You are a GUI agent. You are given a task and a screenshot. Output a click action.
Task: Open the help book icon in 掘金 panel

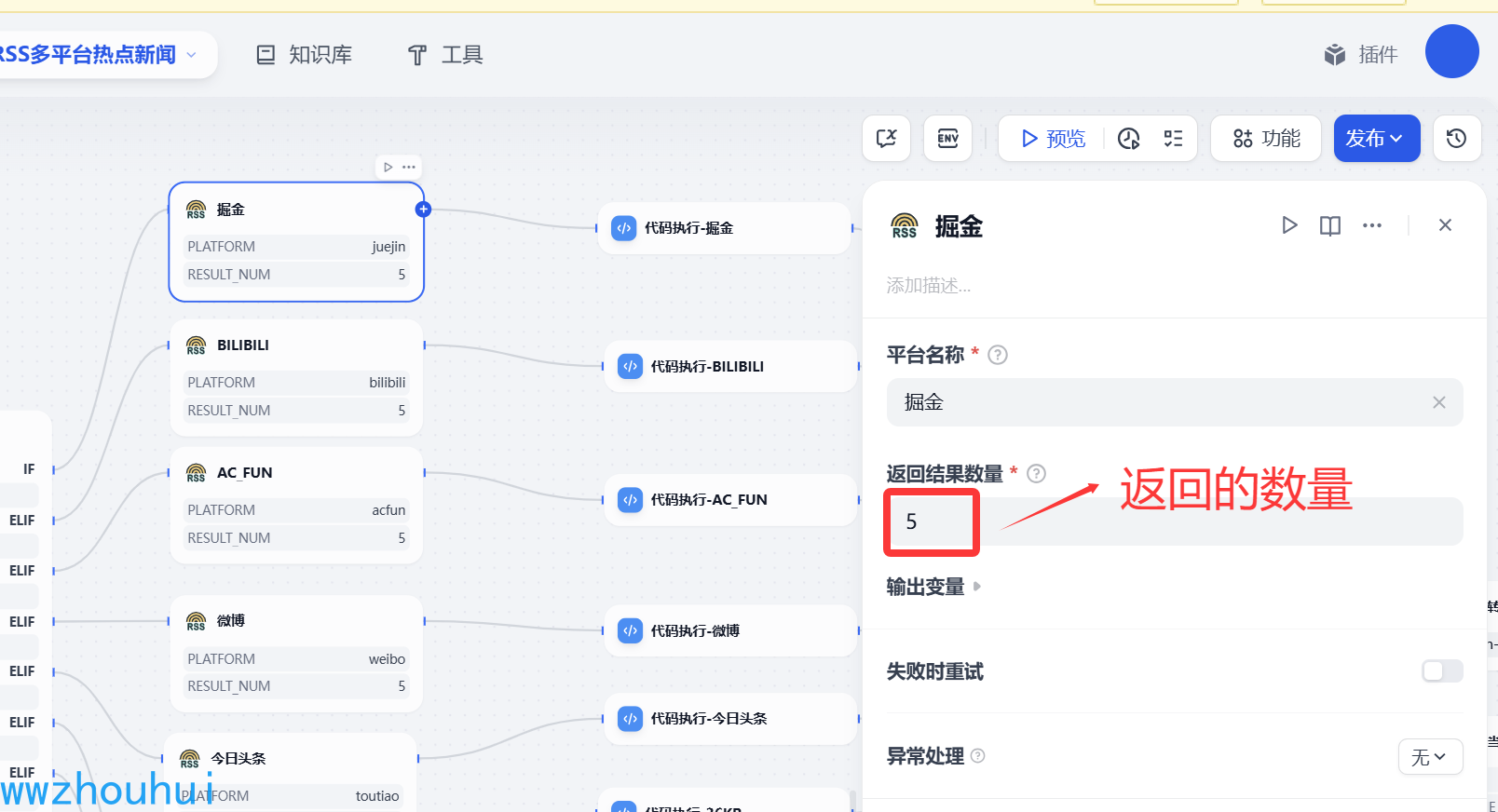[x=1330, y=225]
